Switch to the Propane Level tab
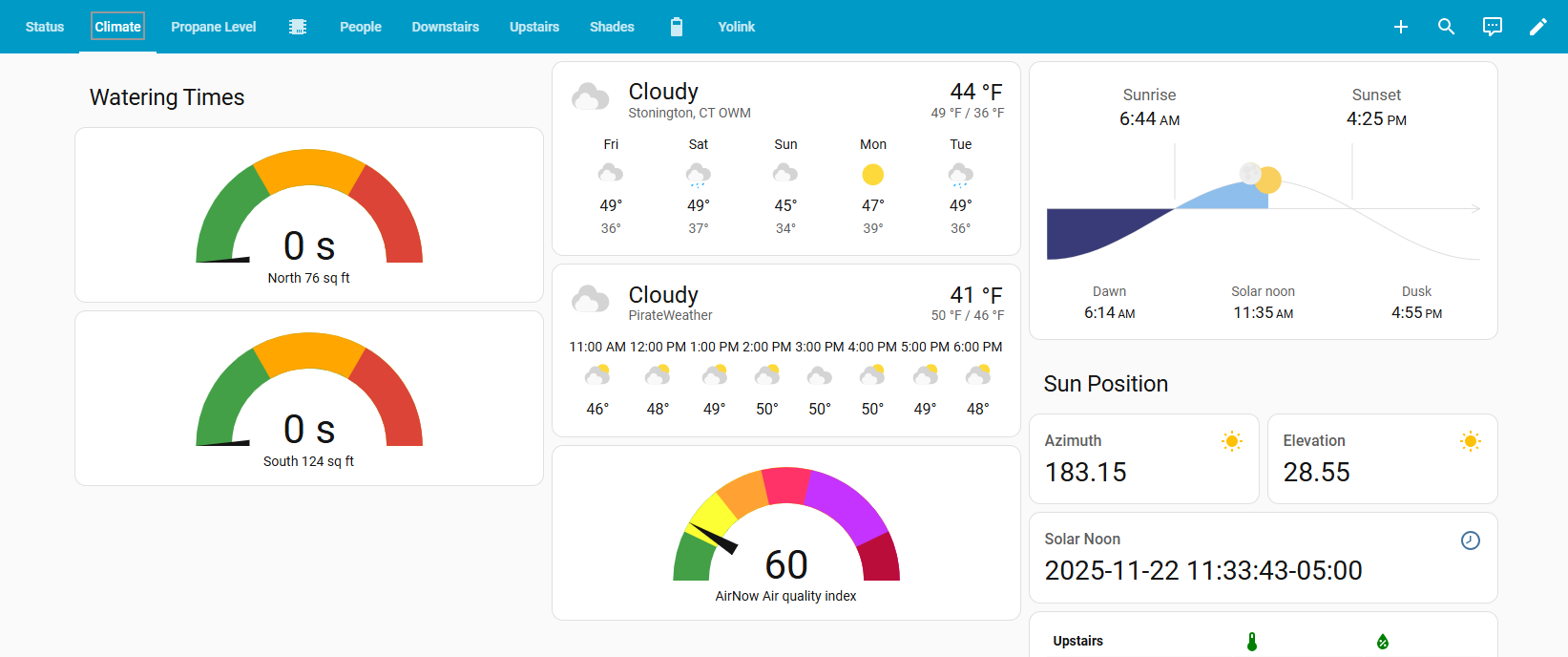The width and height of the screenshot is (1568, 657). coord(213,27)
